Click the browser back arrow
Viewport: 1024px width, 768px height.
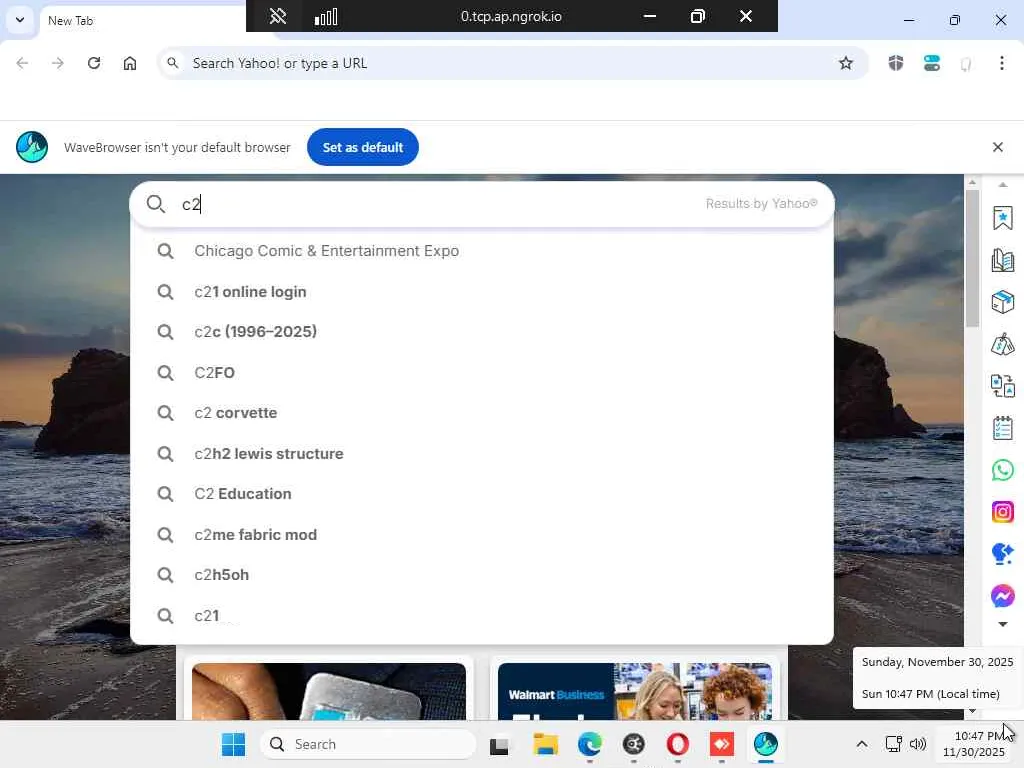tap(22, 63)
